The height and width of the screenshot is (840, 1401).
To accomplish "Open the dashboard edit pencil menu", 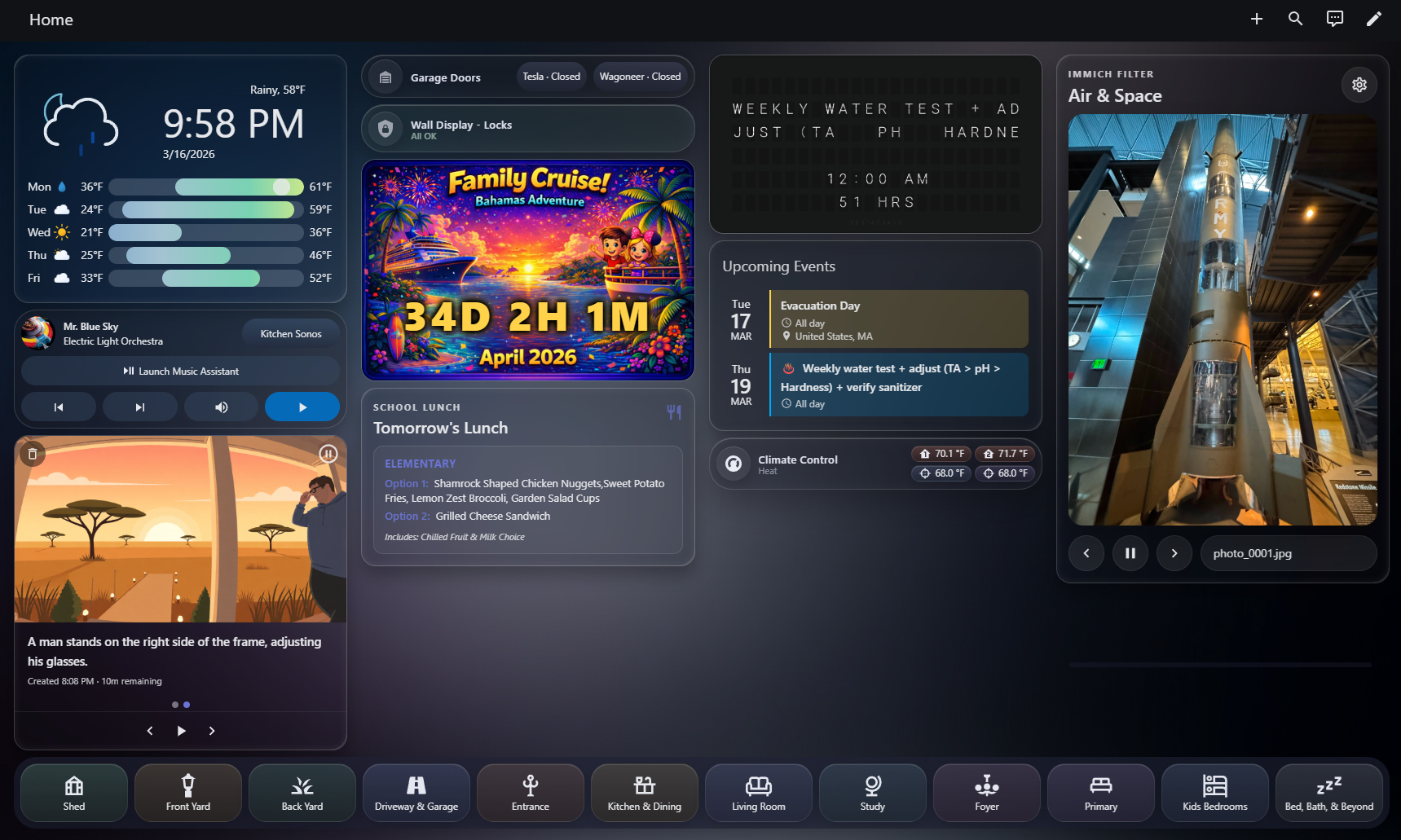I will point(1374,18).
